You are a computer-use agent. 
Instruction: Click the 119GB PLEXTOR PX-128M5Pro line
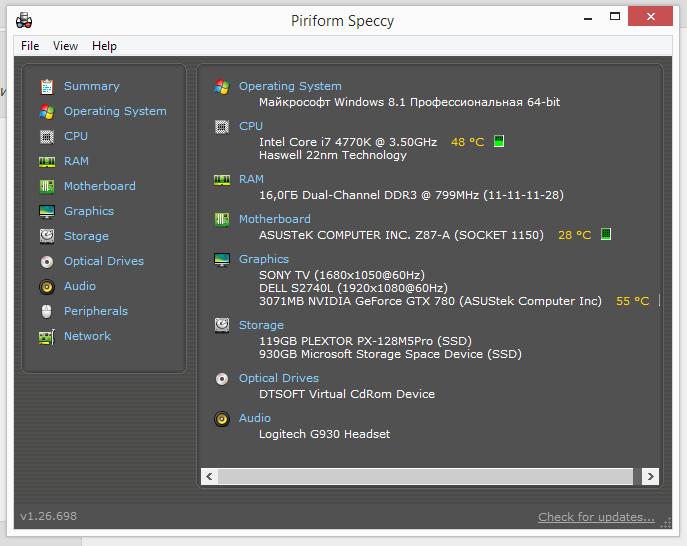[365, 341]
